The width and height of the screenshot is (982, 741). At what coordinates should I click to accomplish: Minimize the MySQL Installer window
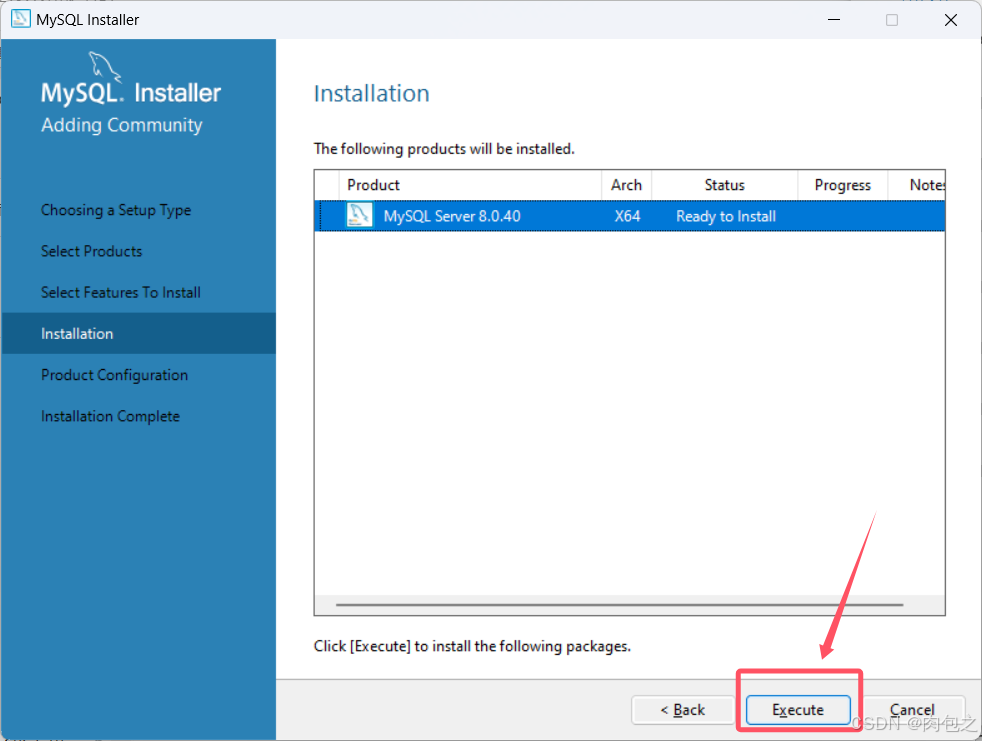pyautogui.click(x=834, y=19)
